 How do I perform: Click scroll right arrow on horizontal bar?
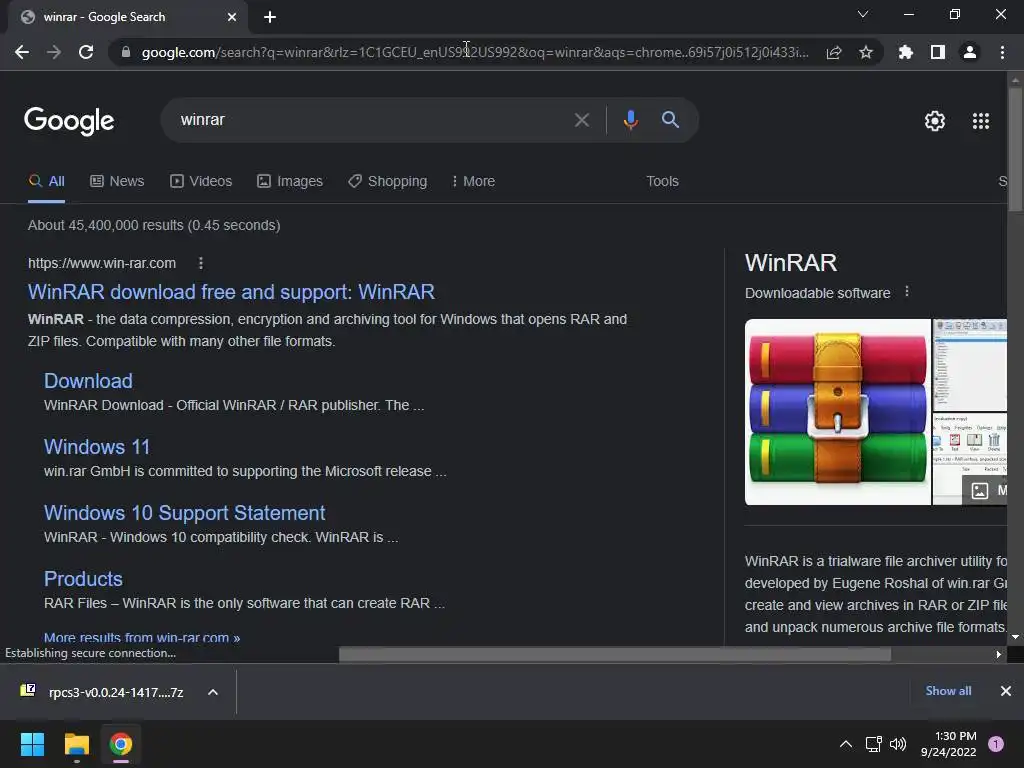[999, 654]
